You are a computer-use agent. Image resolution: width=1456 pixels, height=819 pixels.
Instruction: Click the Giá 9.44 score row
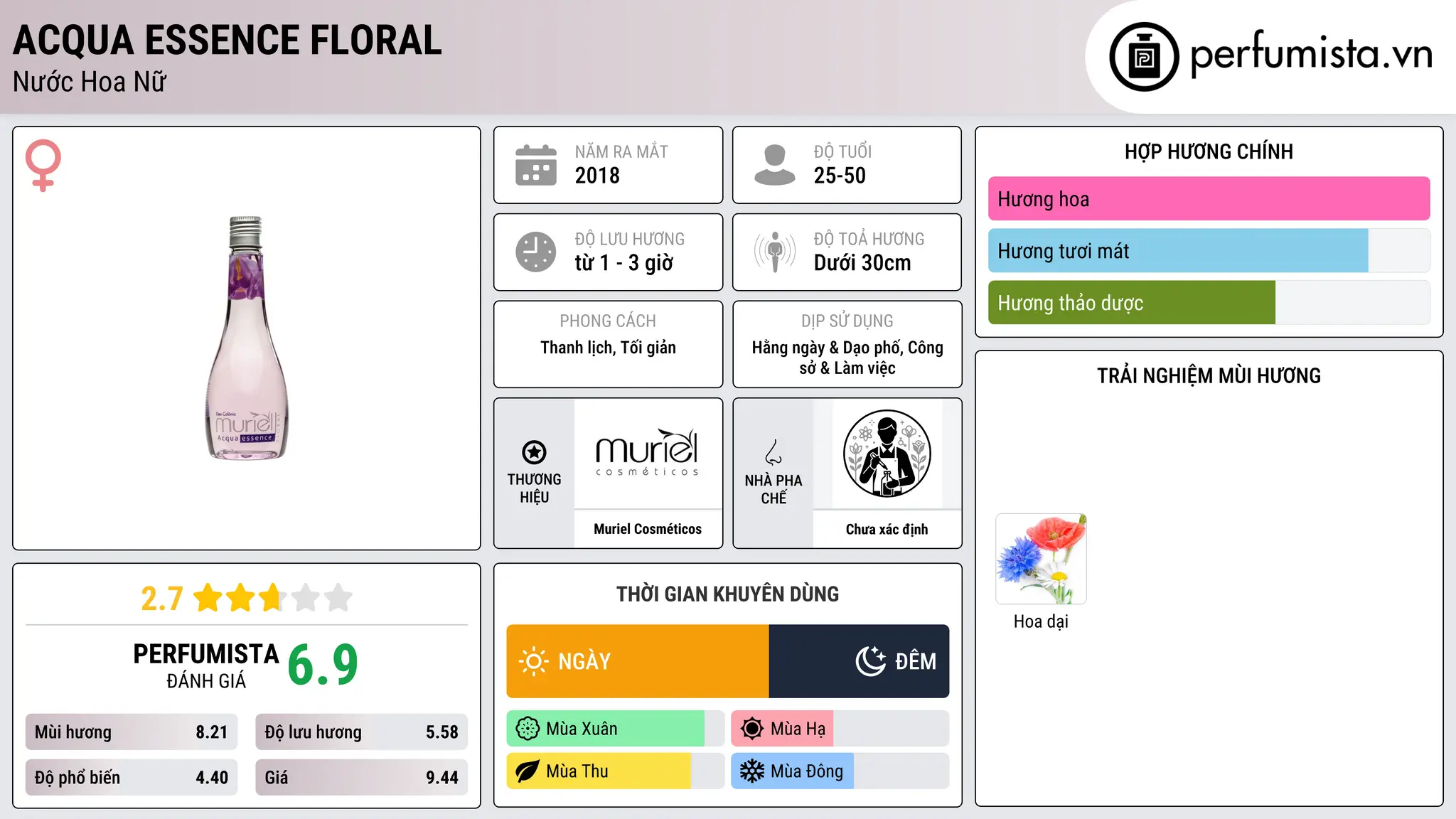pos(362,778)
